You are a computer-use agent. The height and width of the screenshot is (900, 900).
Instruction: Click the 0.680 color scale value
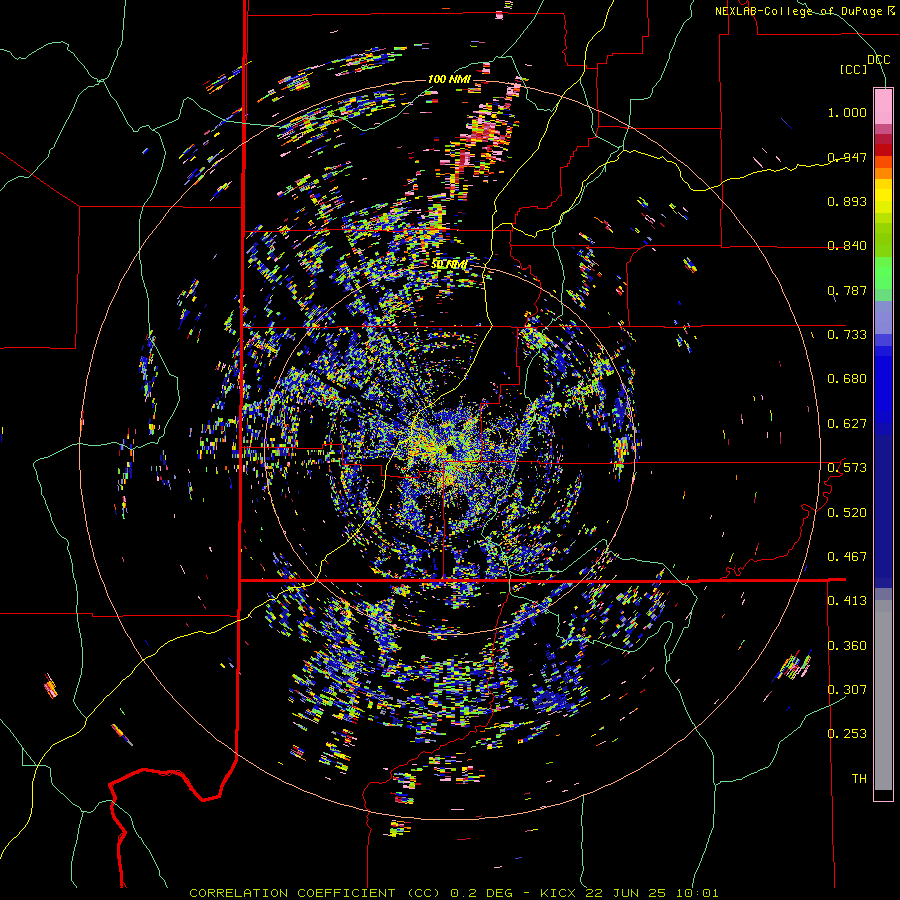pyautogui.click(x=847, y=379)
